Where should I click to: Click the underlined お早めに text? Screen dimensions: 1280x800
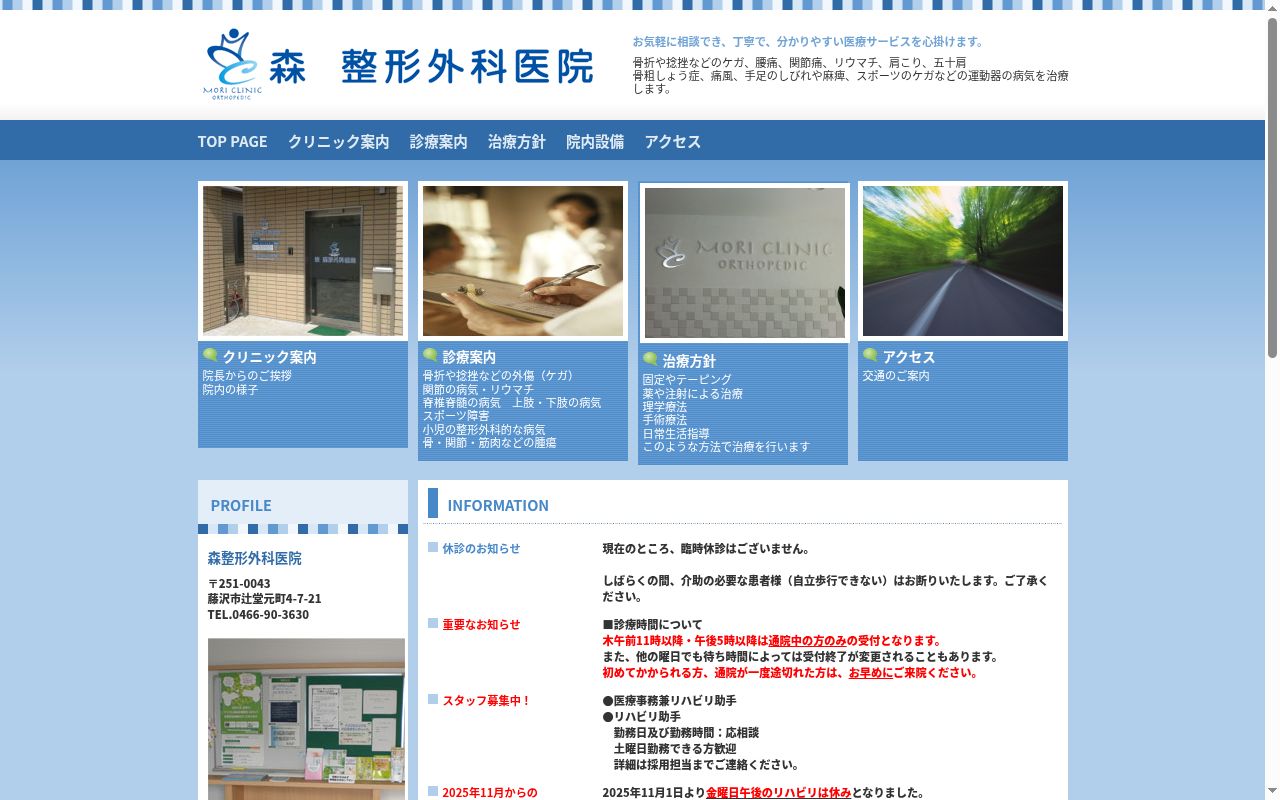click(x=870, y=673)
